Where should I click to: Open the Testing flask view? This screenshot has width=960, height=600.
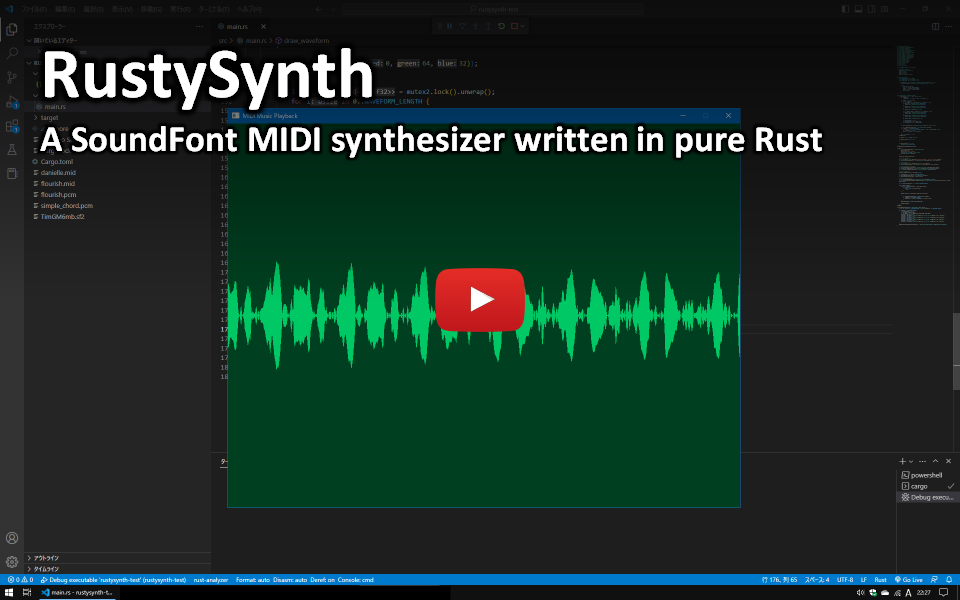(x=12, y=149)
